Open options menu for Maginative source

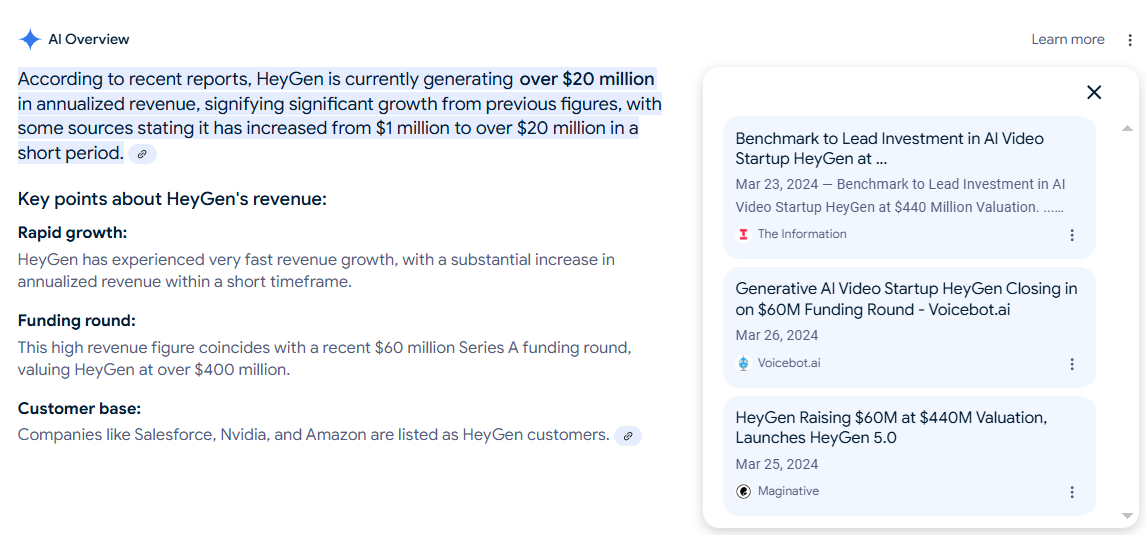tap(1072, 493)
